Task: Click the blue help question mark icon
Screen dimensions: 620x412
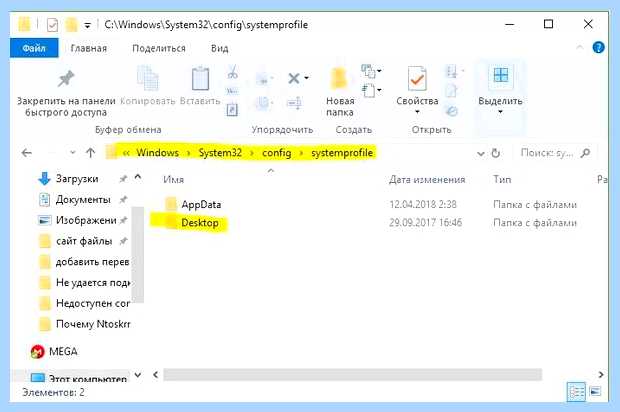Action: click(598, 48)
